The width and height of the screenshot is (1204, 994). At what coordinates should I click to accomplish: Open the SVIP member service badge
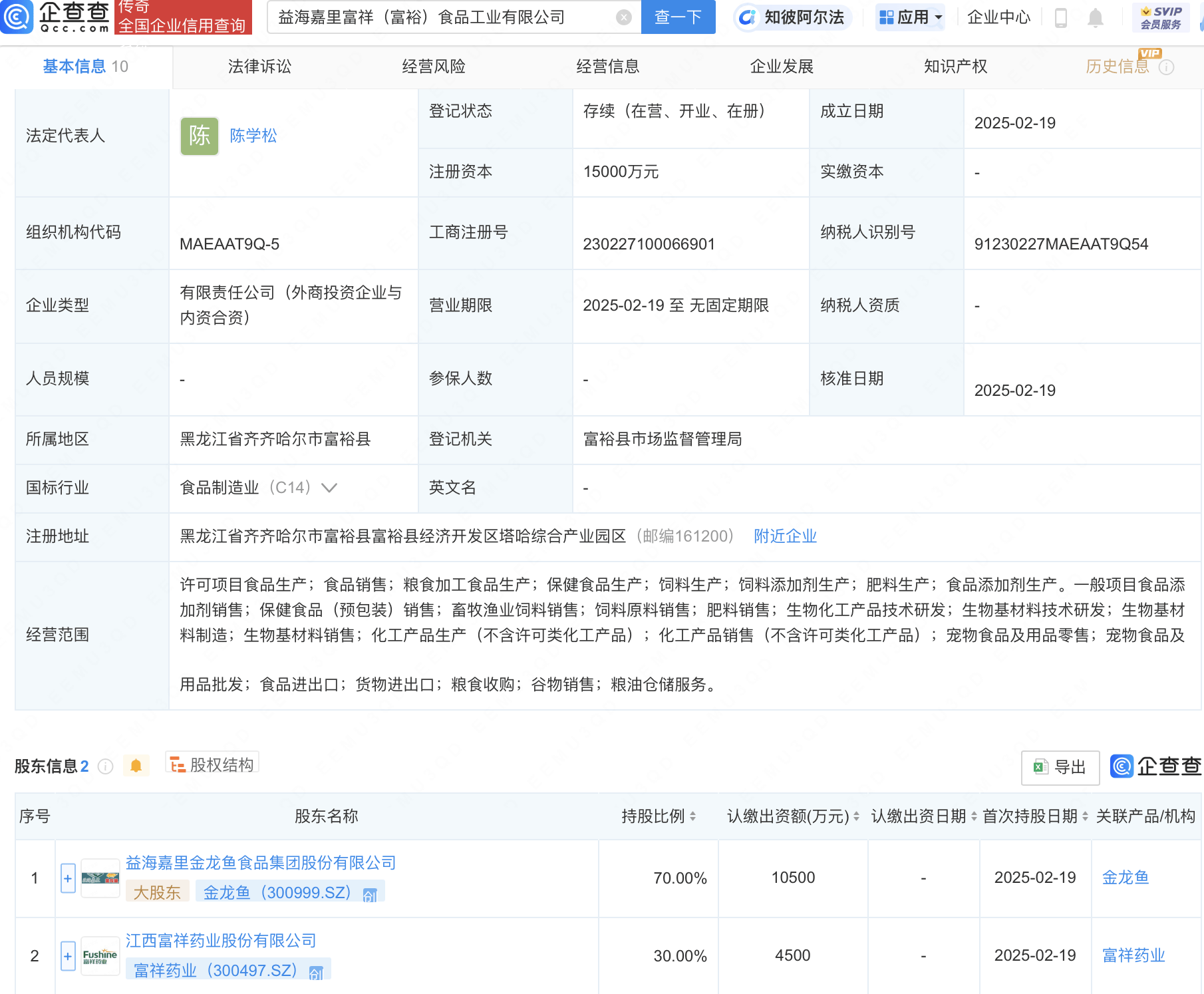(1161, 17)
